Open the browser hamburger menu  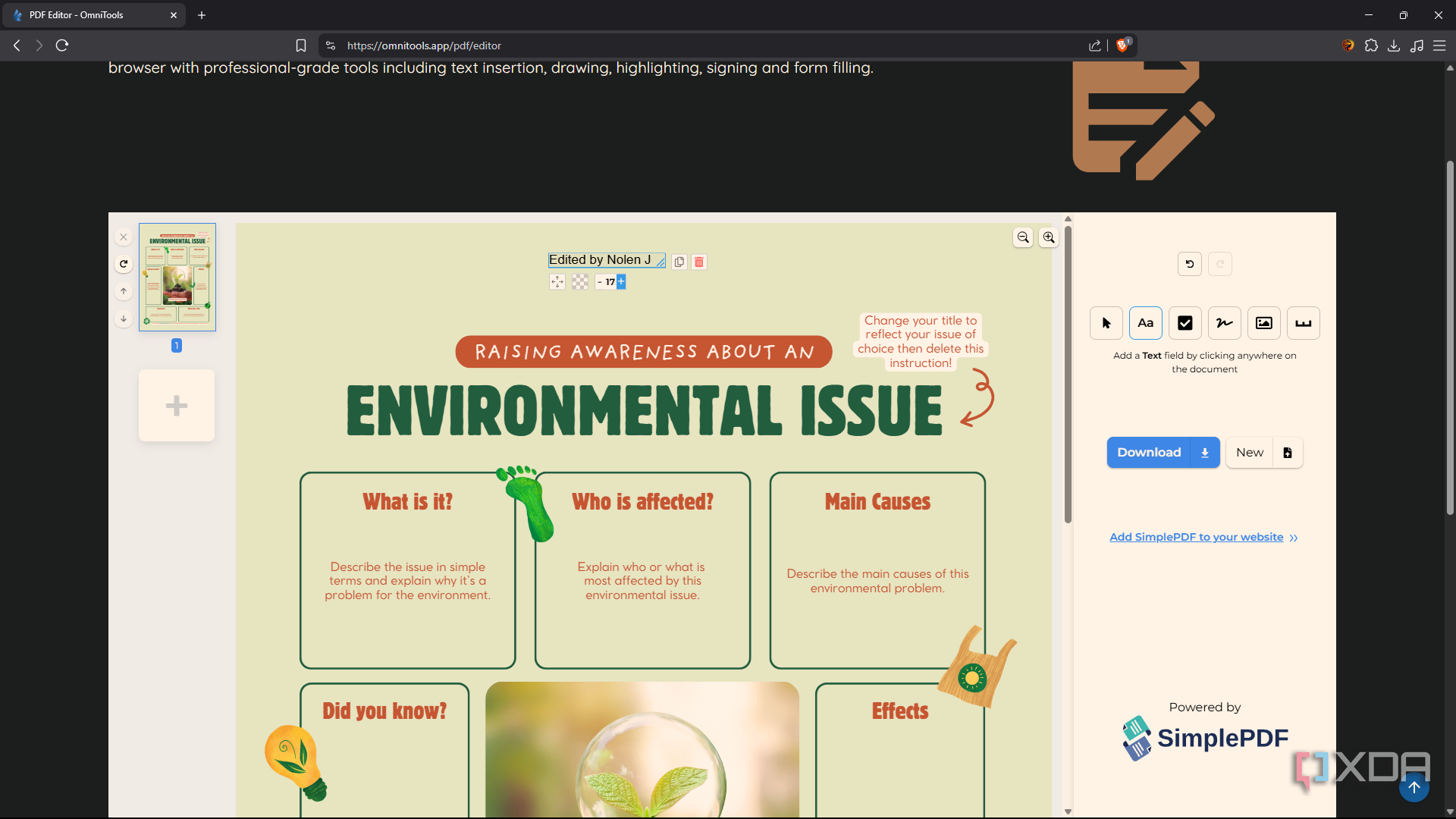1439,45
